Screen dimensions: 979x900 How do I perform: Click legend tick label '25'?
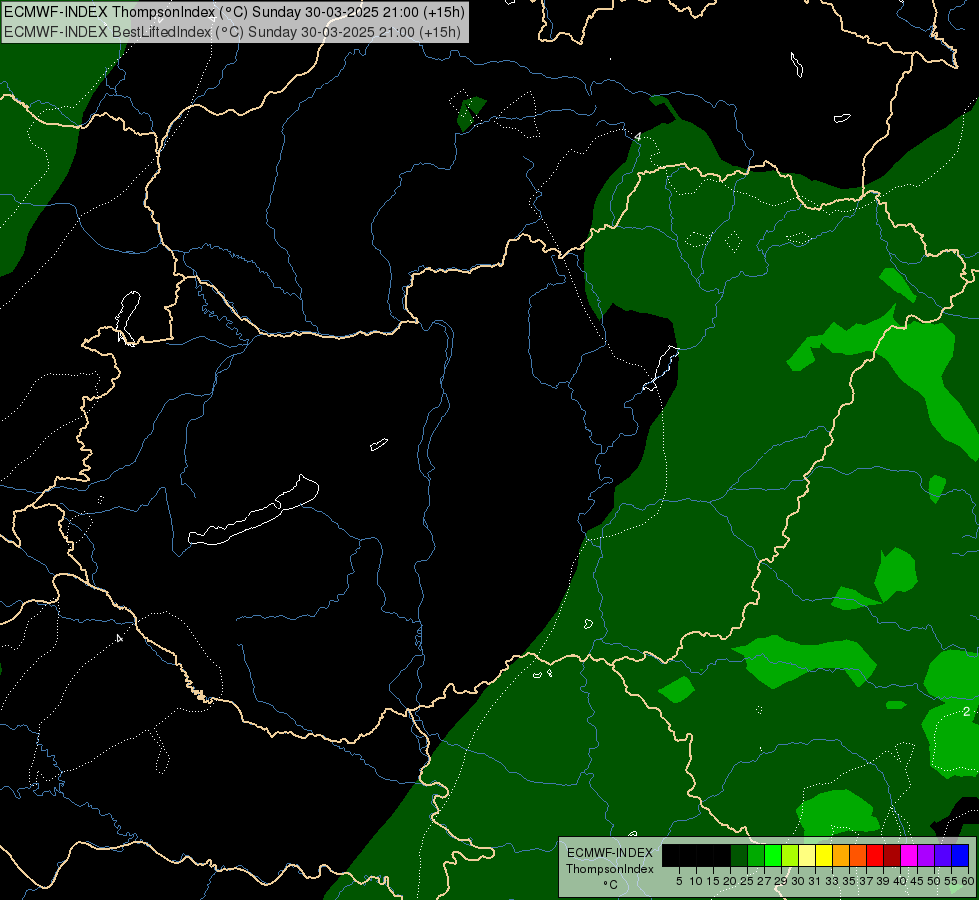[747, 881]
